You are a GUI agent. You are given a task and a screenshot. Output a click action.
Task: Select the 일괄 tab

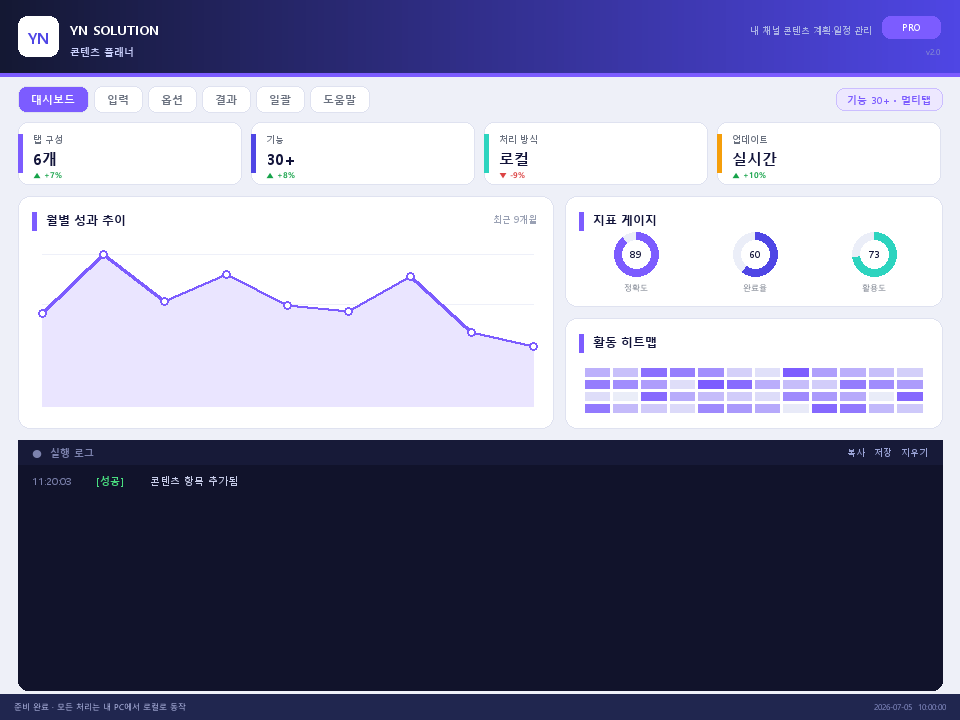click(280, 100)
